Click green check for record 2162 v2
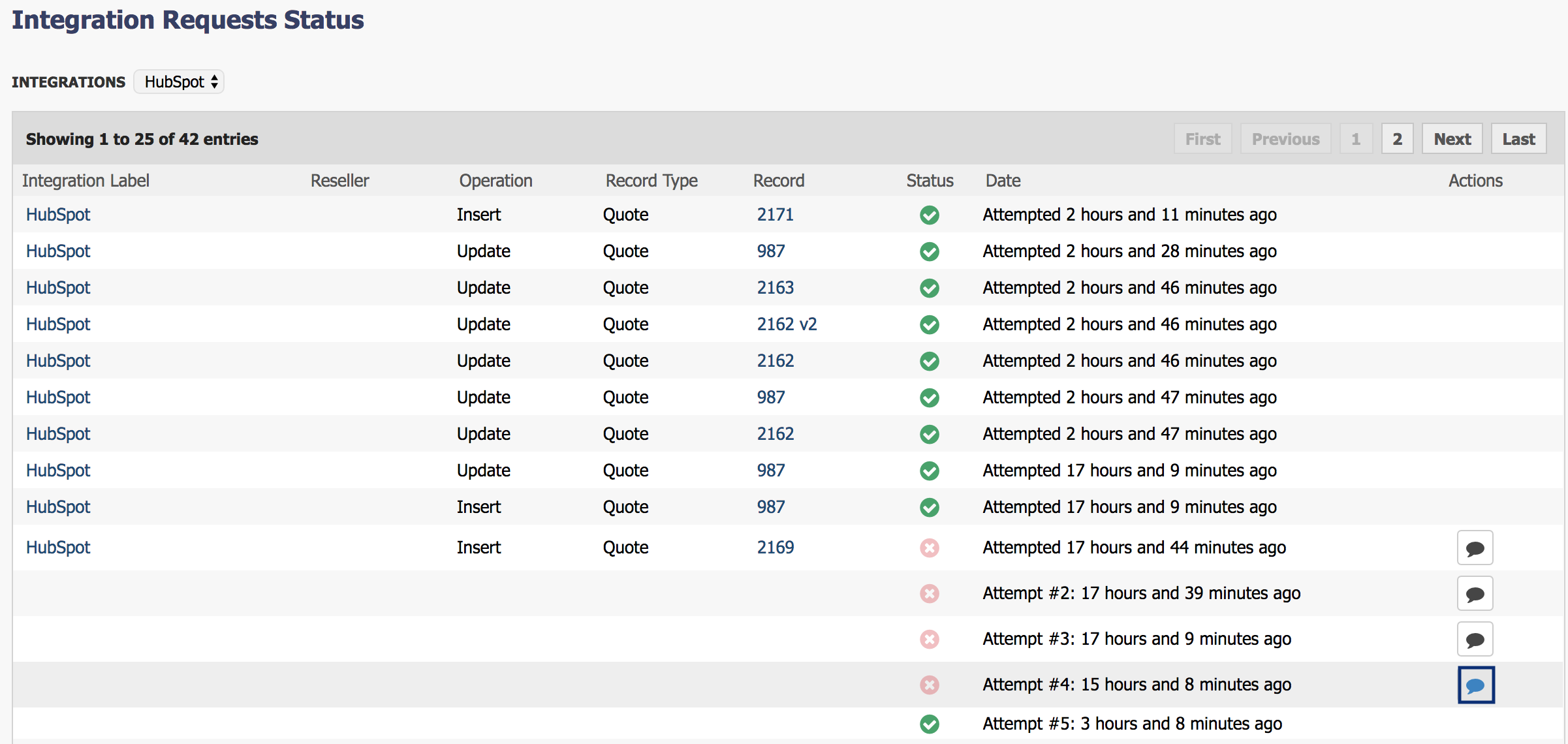This screenshot has height=744, width=1568. (x=930, y=324)
